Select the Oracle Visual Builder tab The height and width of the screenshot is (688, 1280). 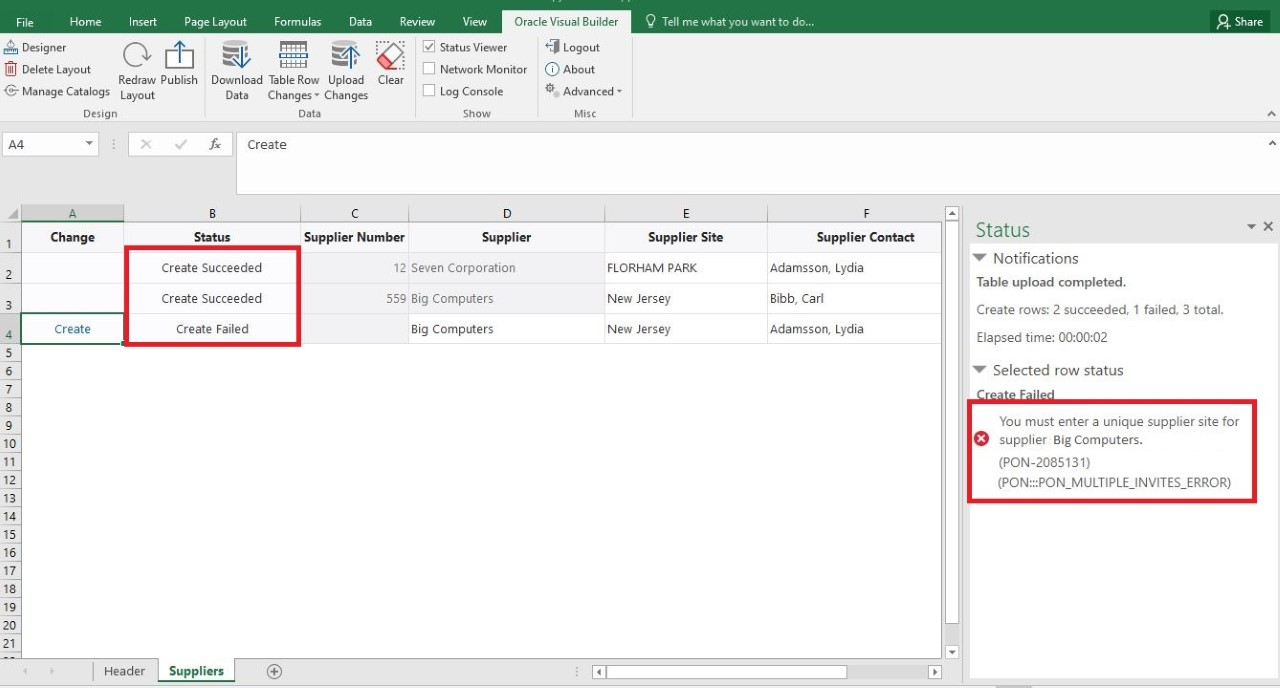[566, 21]
